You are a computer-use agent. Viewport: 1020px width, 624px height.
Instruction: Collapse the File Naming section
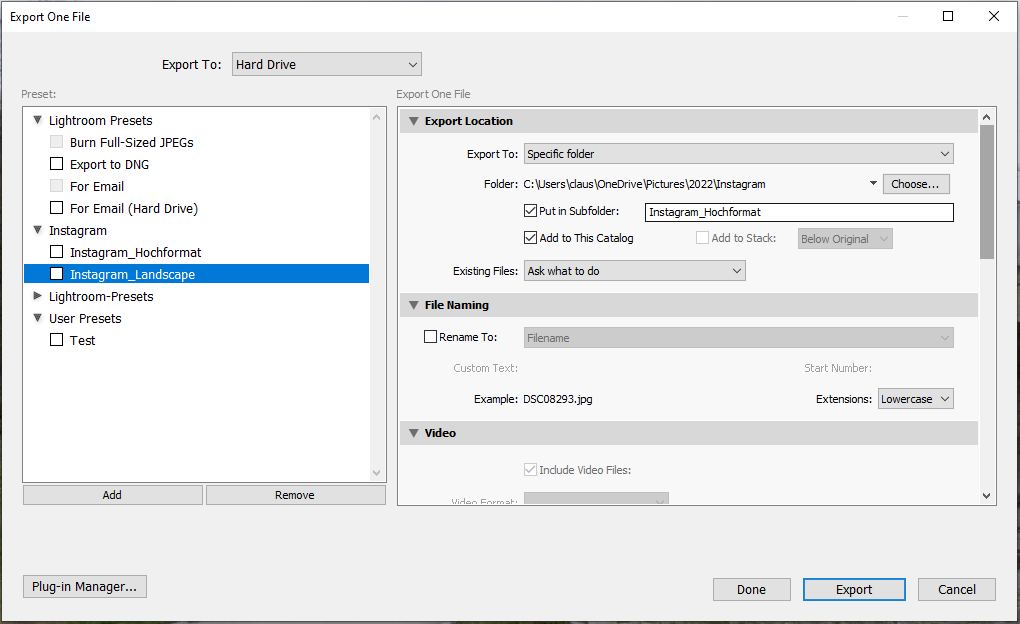pos(413,305)
